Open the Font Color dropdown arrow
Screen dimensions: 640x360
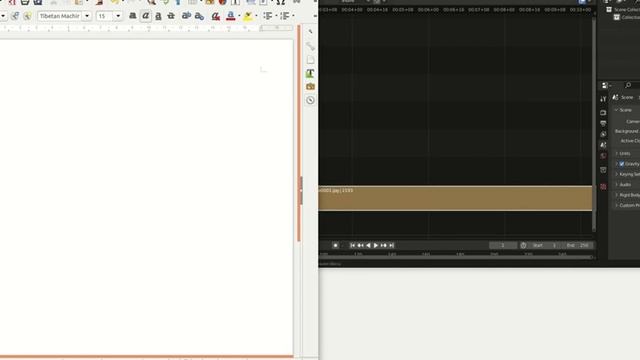[x=239, y=16]
